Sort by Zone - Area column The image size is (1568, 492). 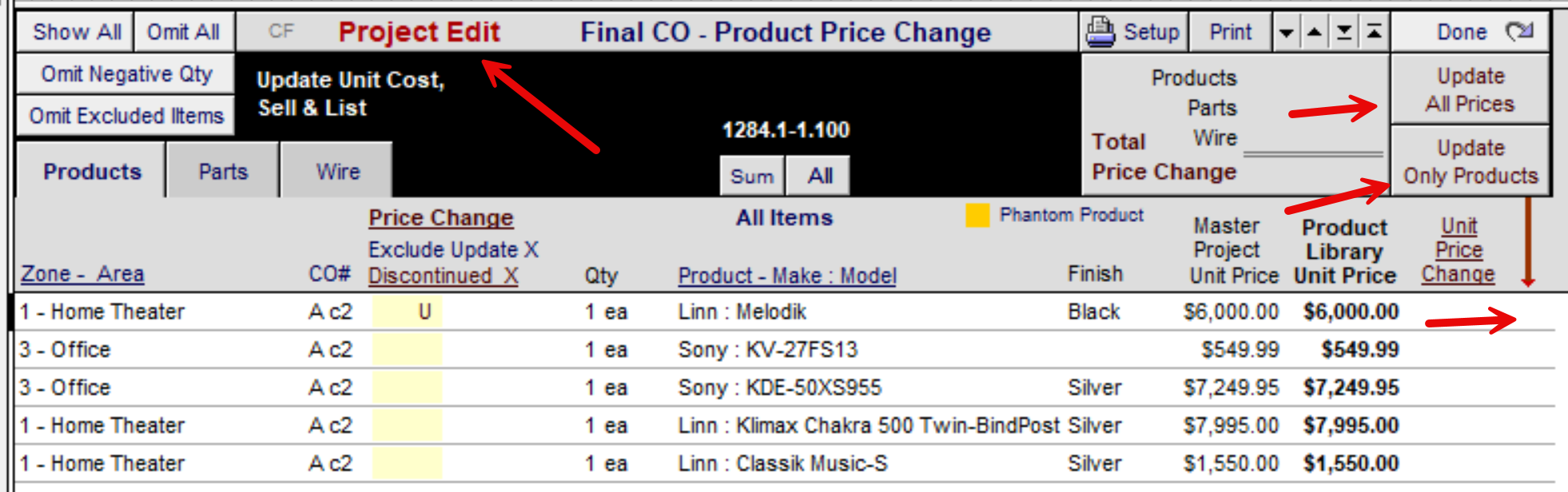coord(82,274)
